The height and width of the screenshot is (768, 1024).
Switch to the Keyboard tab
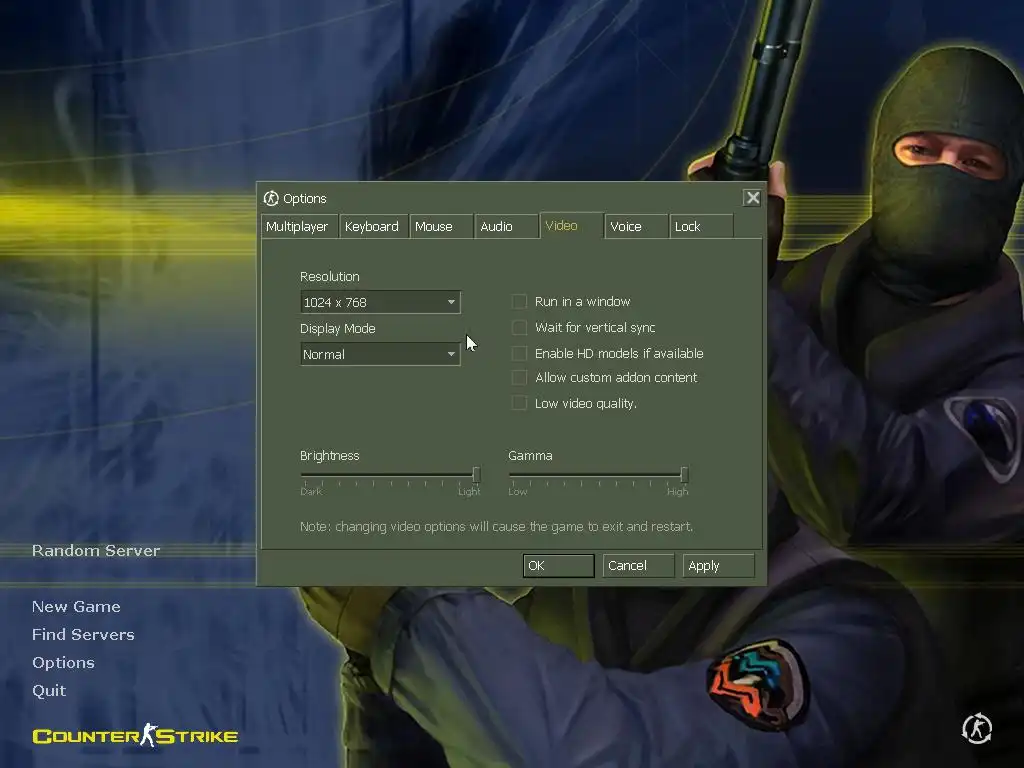tap(374, 226)
